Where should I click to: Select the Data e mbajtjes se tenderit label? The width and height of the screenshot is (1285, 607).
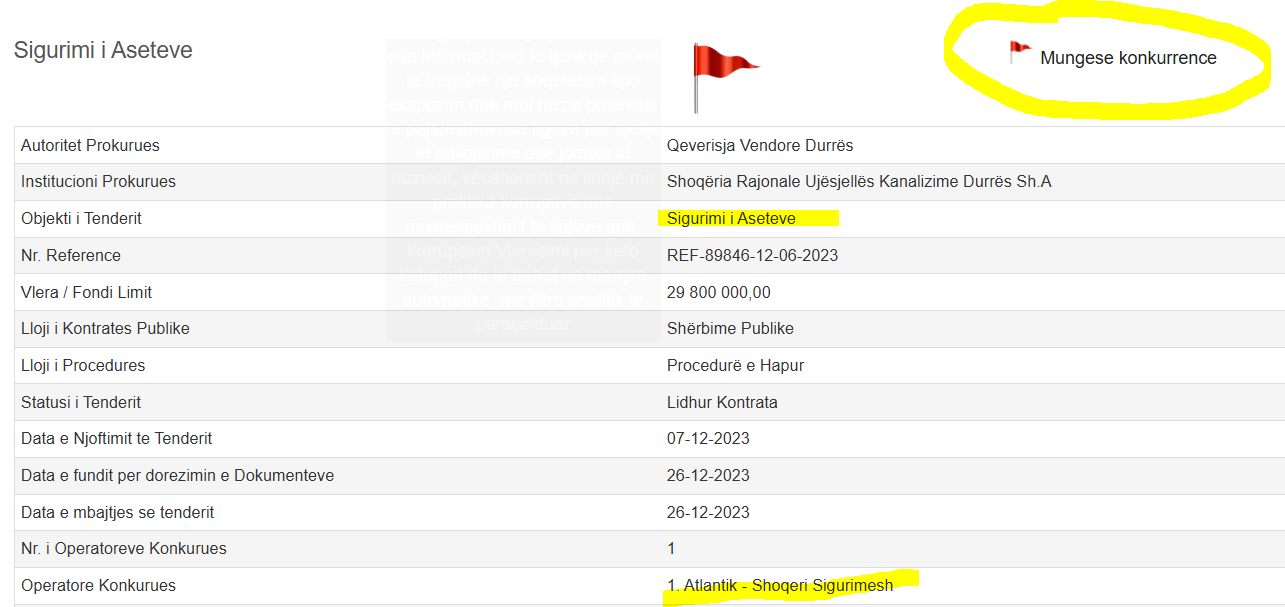pyautogui.click(x=117, y=512)
